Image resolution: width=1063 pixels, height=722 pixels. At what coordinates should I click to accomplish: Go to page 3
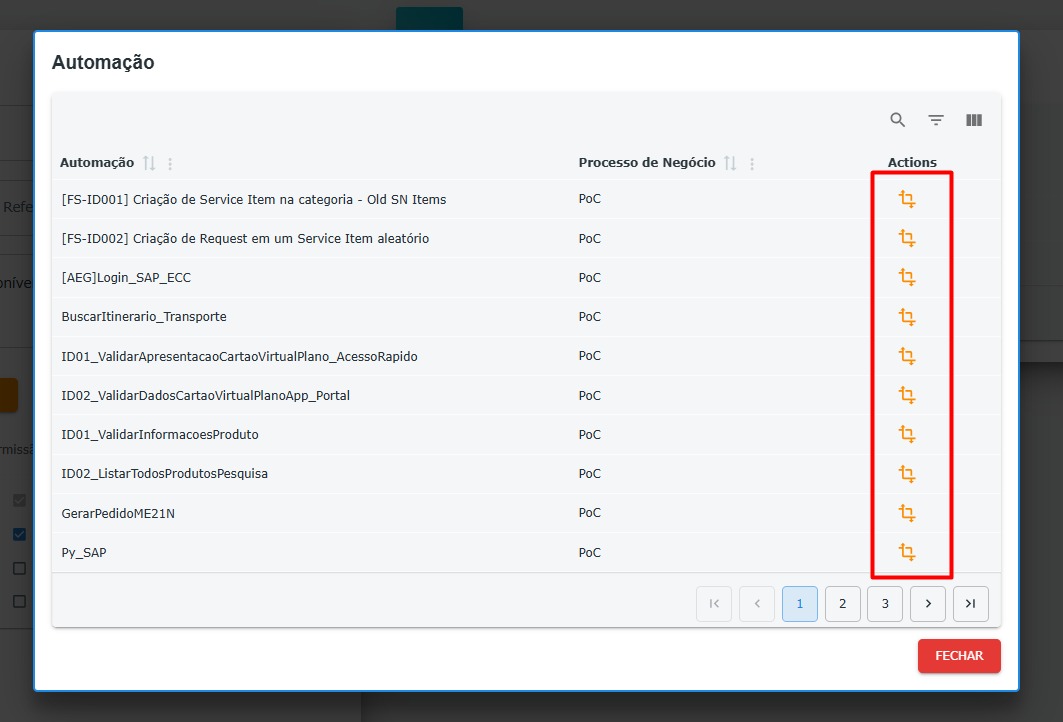point(885,603)
